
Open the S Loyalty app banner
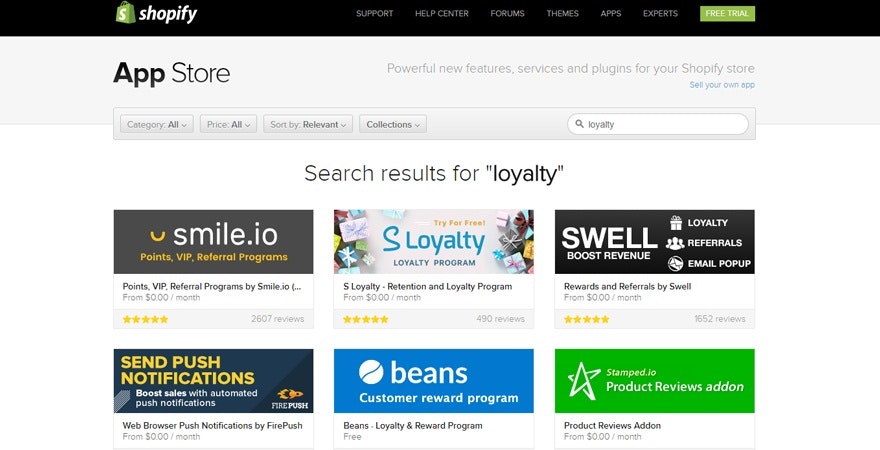(x=433, y=241)
